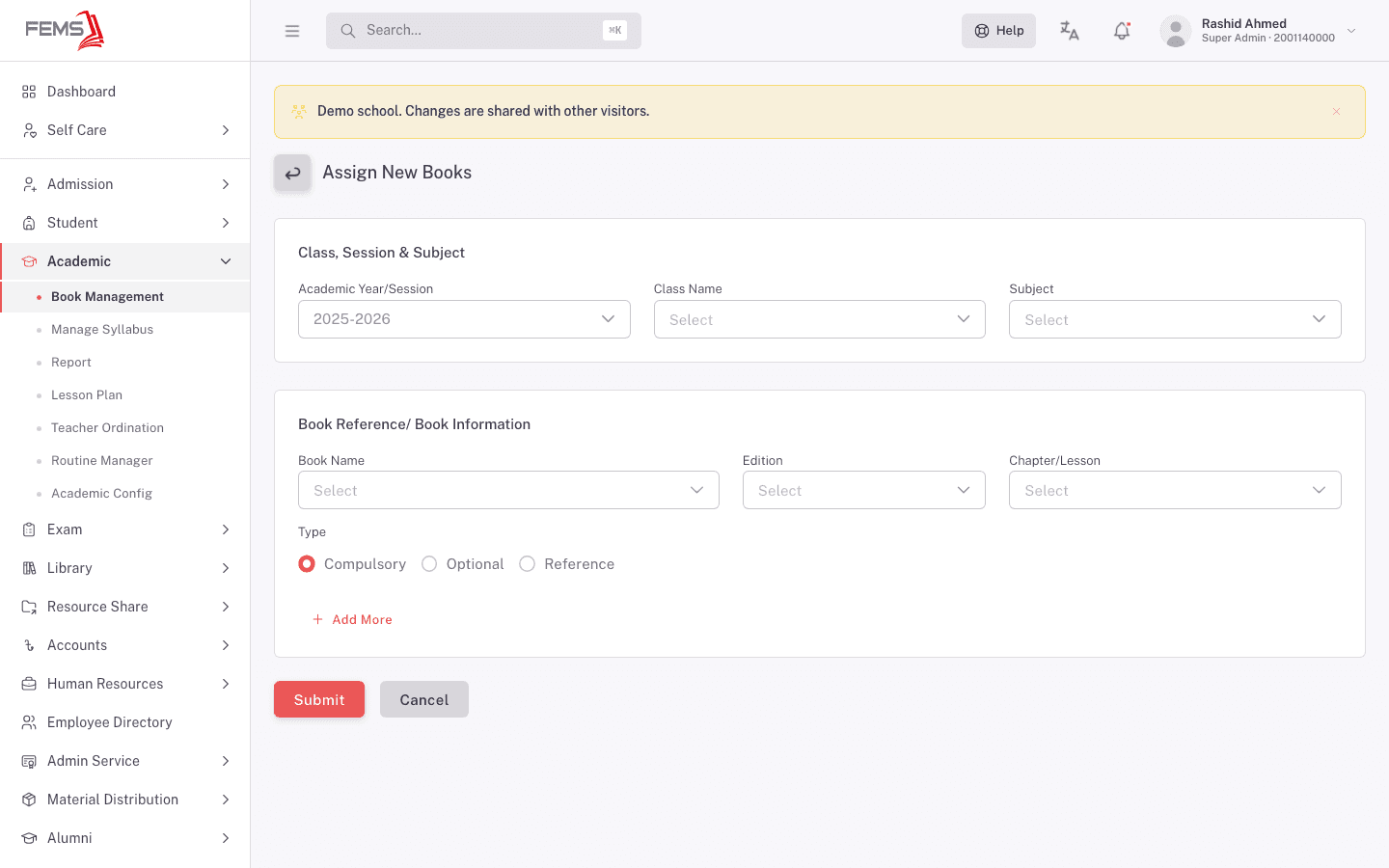The height and width of the screenshot is (868, 1389).
Task: Click the Admission person icon
Action: [29, 184]
